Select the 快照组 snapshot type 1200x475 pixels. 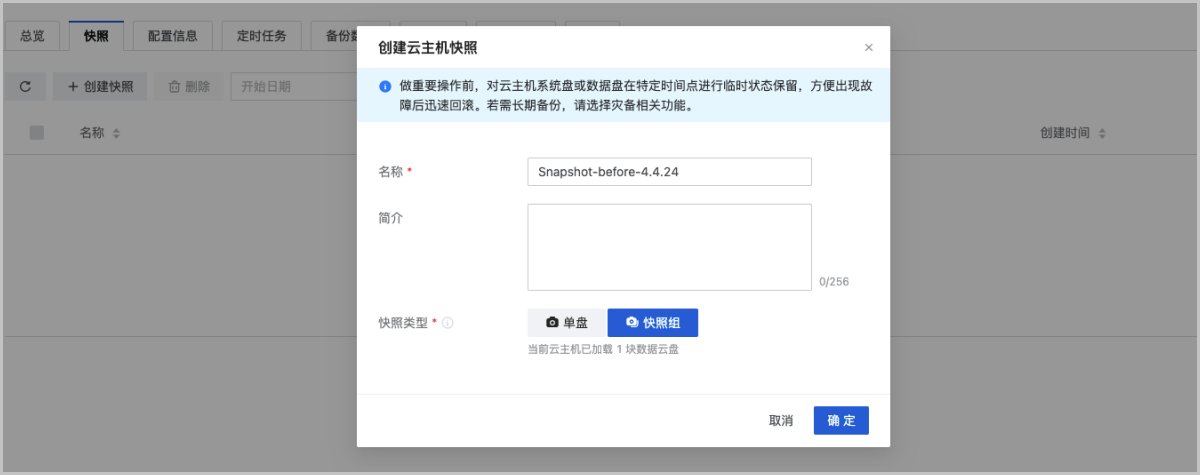coord(652,323)
